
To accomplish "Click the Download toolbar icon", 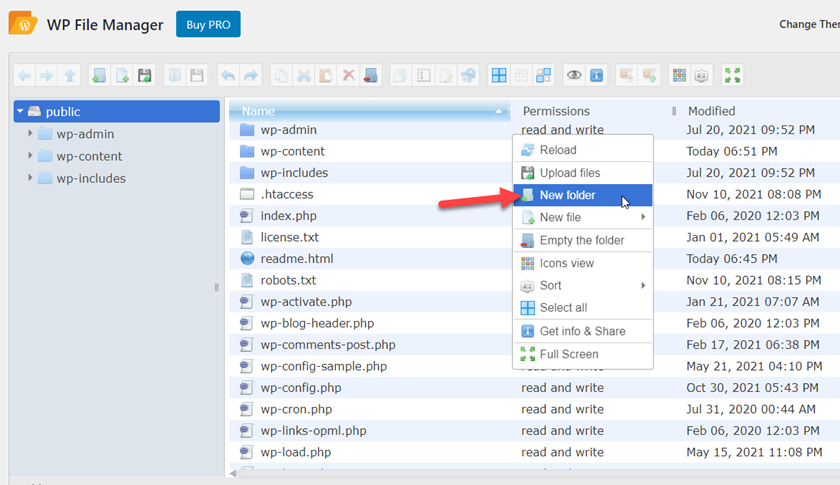I will pos(197,76).
